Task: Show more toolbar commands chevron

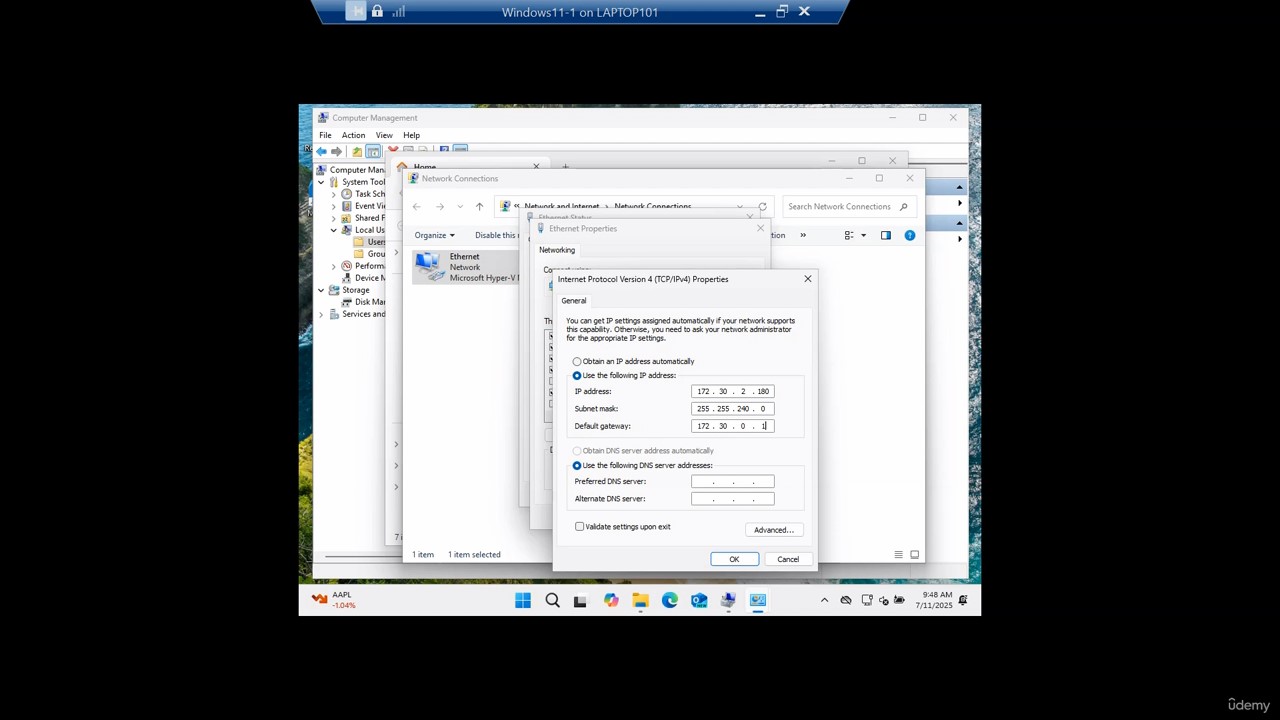Action: coord(802,235)
